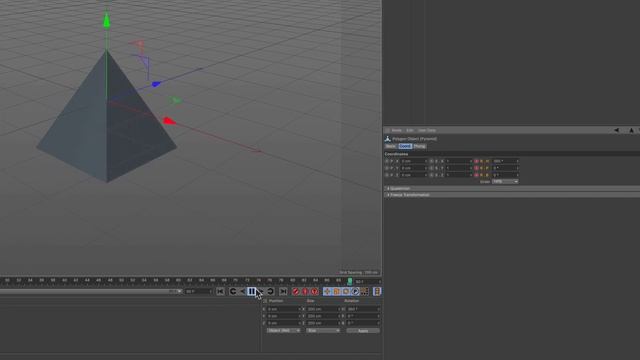
Task: Open Attribute Manager hamburger menu icon
Action: pos(387,130)
